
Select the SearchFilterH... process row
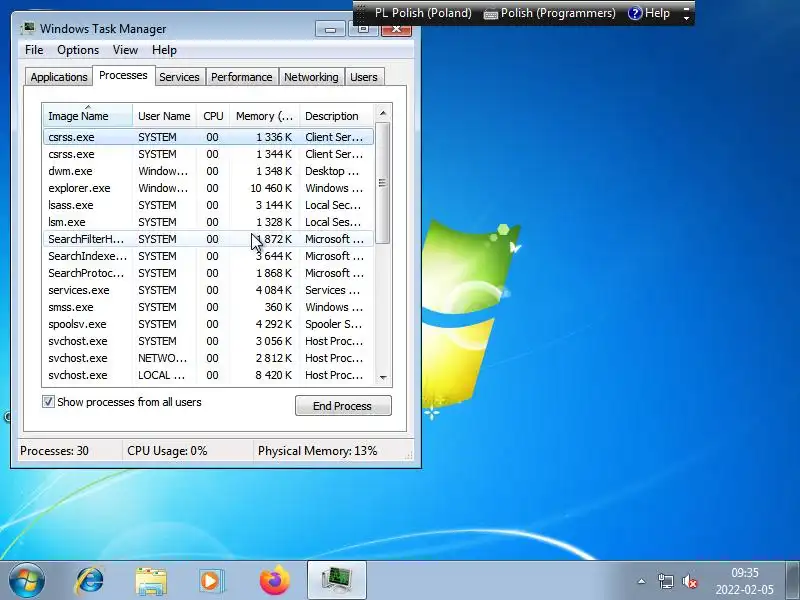pyautogui.click(x=208, y=239)
